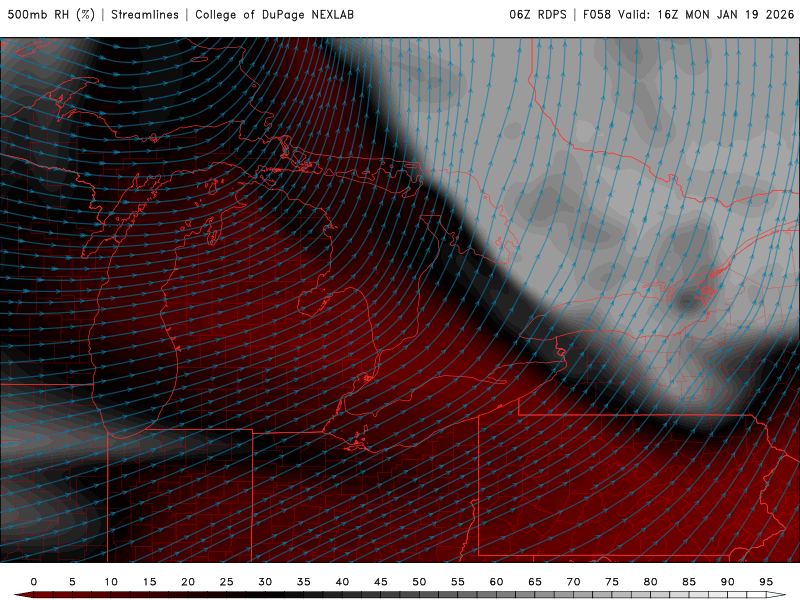Click the '90' color scale label
800x600 pixels.
click(728, 582)
